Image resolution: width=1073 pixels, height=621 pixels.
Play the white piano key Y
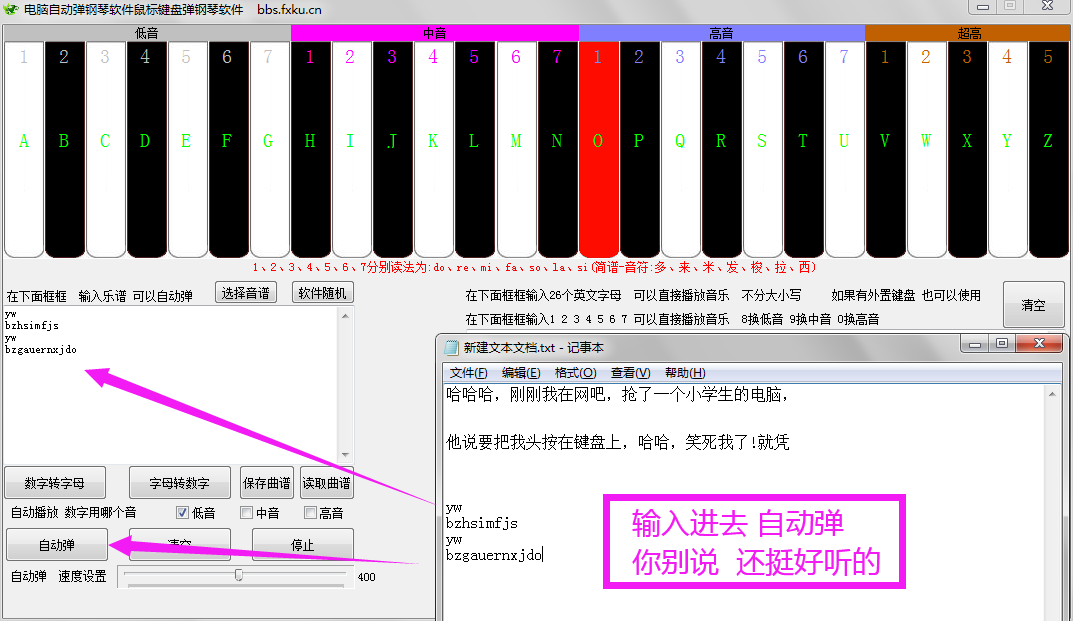pos(1008,149)
